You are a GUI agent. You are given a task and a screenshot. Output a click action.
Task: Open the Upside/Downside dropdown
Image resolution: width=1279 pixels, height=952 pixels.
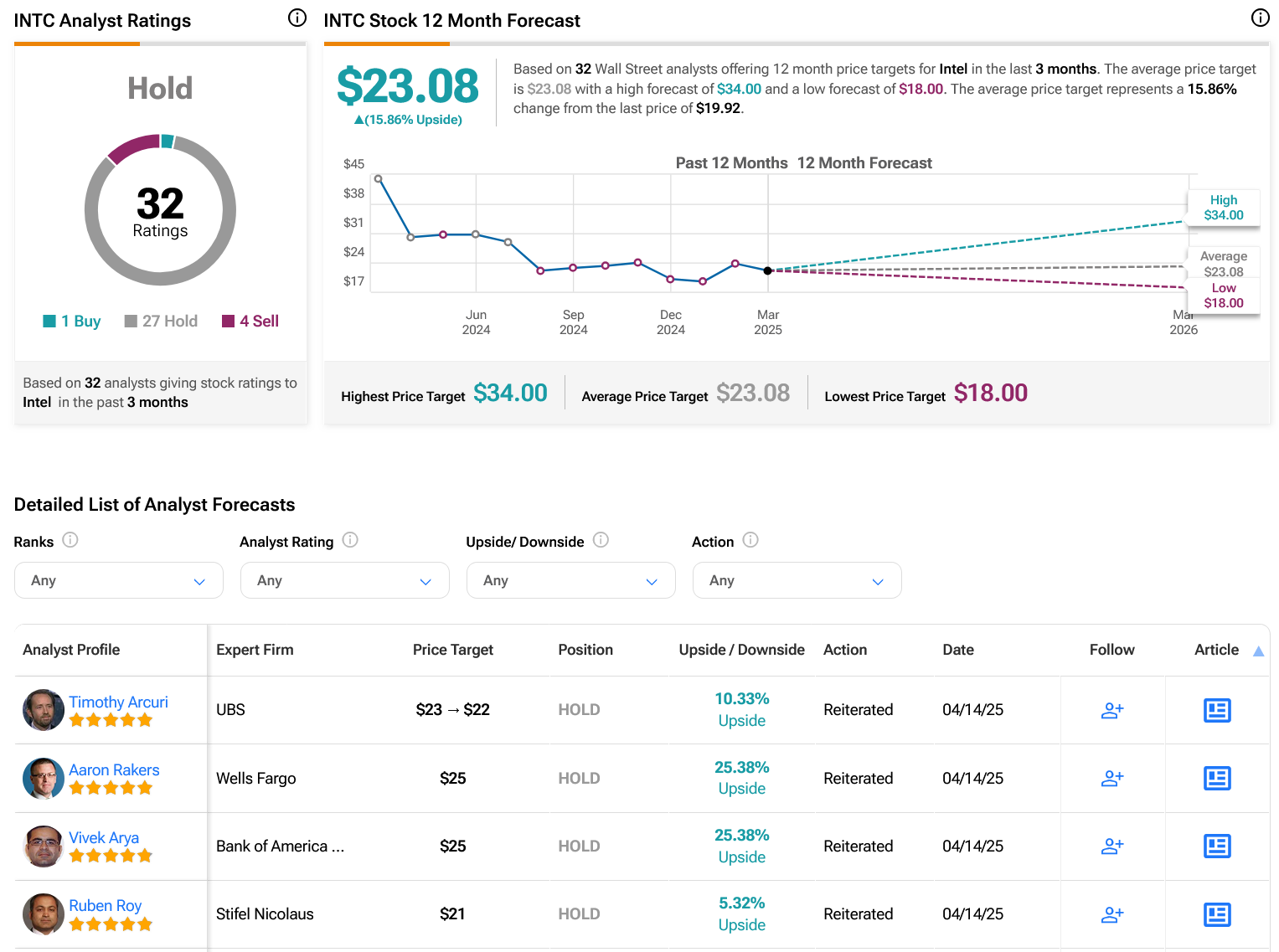571,580
